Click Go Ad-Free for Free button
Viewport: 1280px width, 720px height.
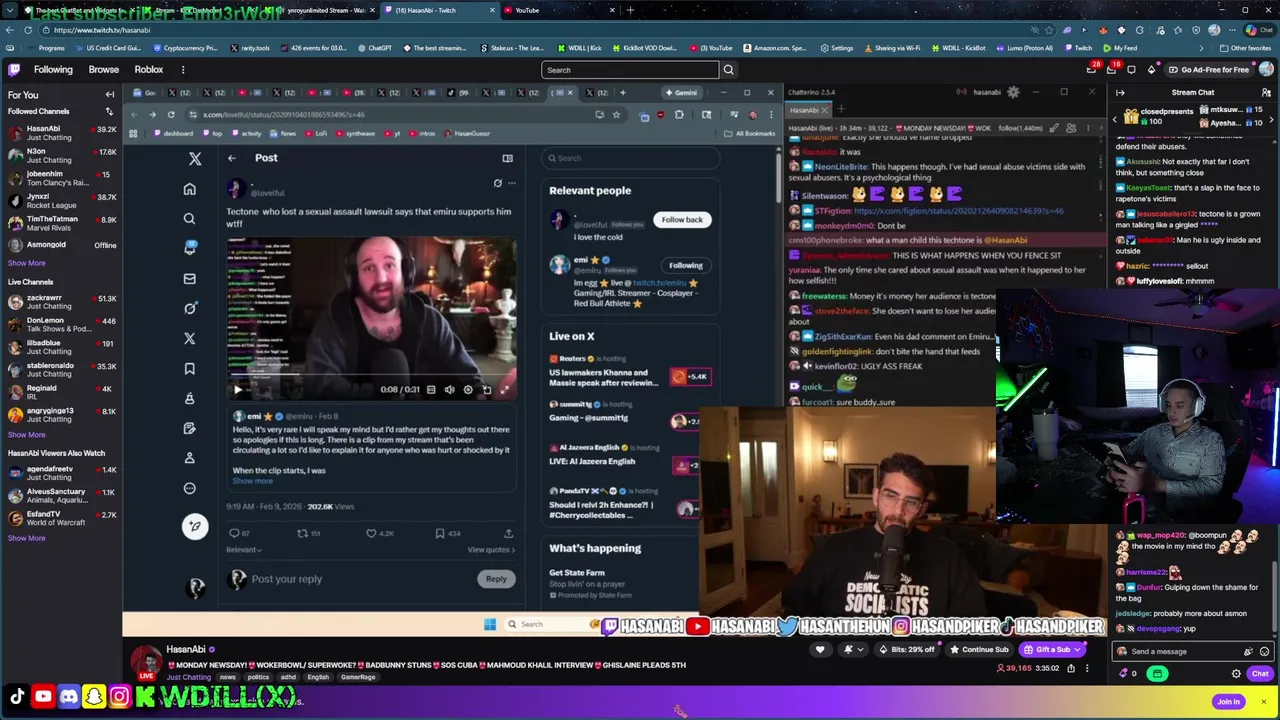tap(1209, 70)
